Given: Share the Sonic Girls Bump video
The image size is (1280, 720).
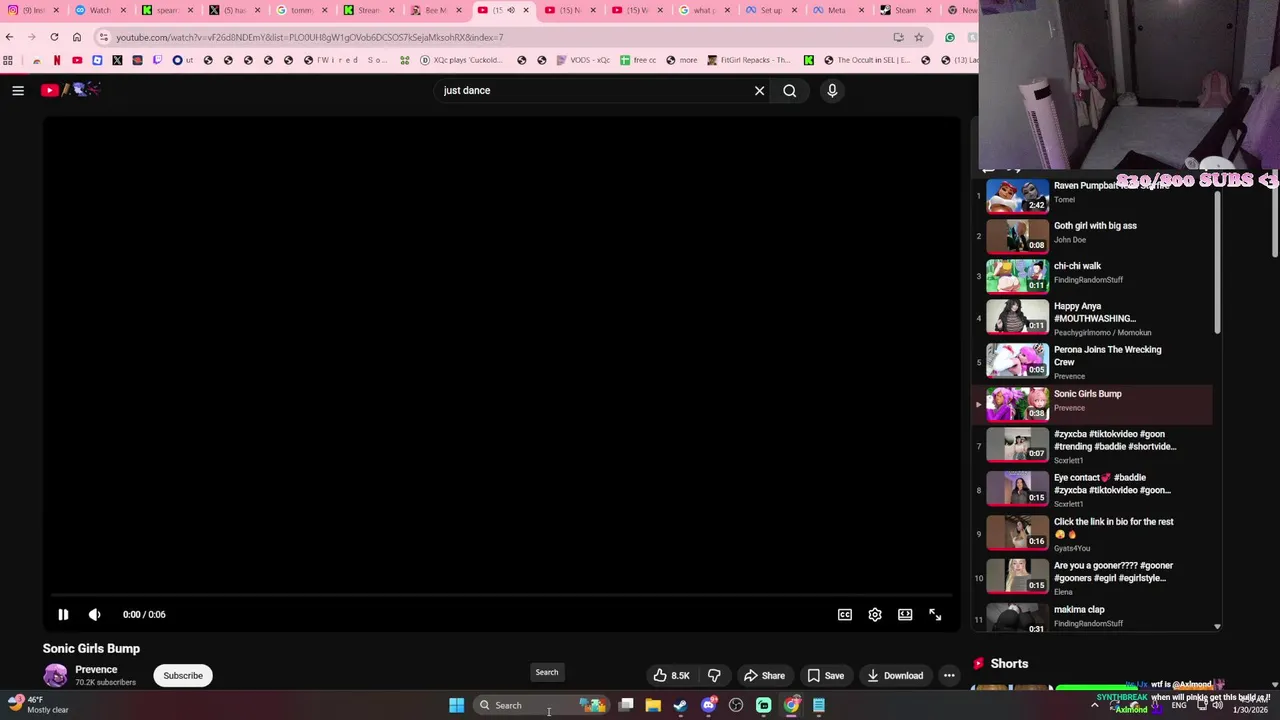Looking at the screenshot, I should click(764, 675).
